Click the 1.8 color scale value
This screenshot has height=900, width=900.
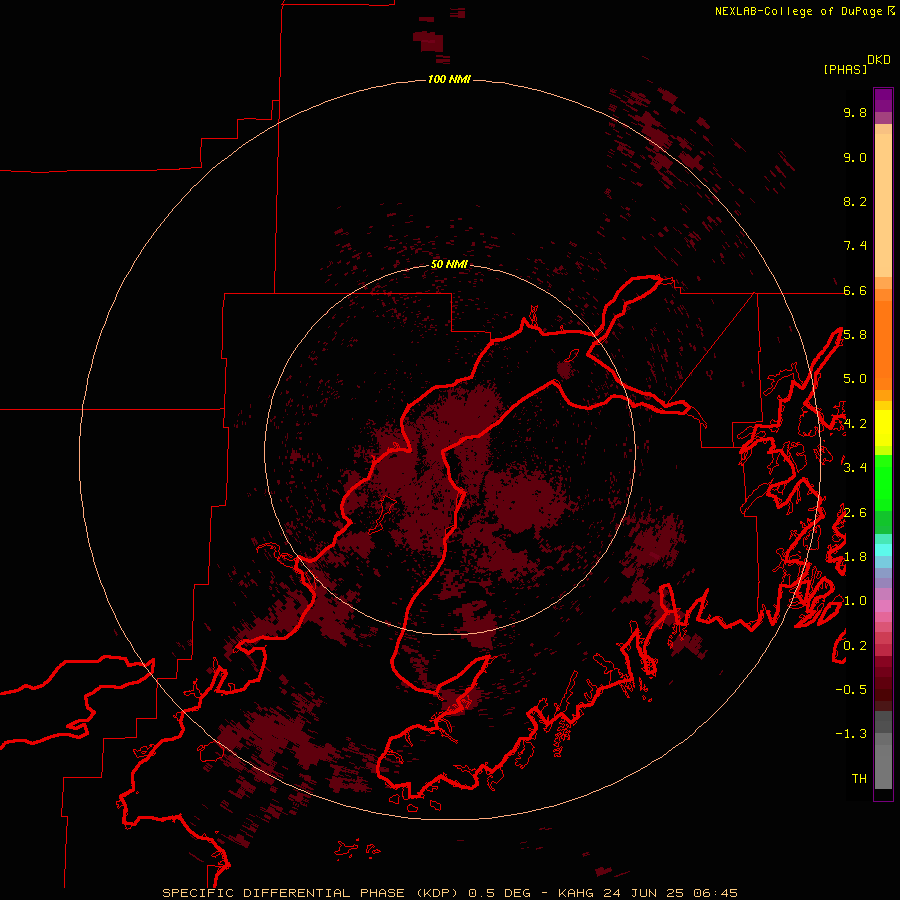click(x=855, y=557)
